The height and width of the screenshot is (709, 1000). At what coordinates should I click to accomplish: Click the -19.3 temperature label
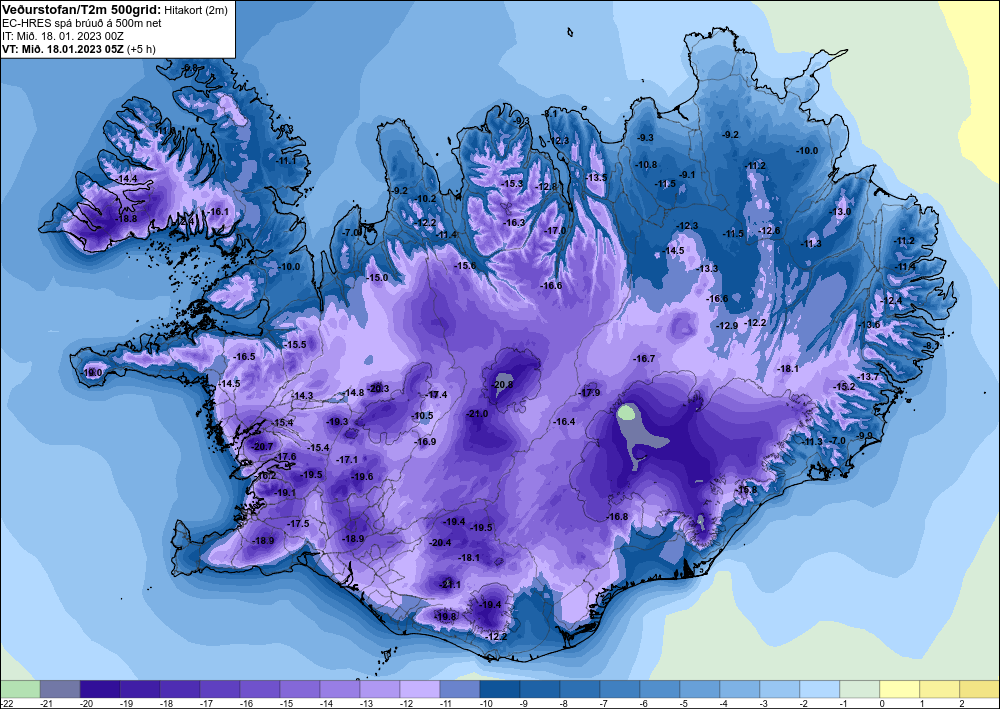coord(337,422)
